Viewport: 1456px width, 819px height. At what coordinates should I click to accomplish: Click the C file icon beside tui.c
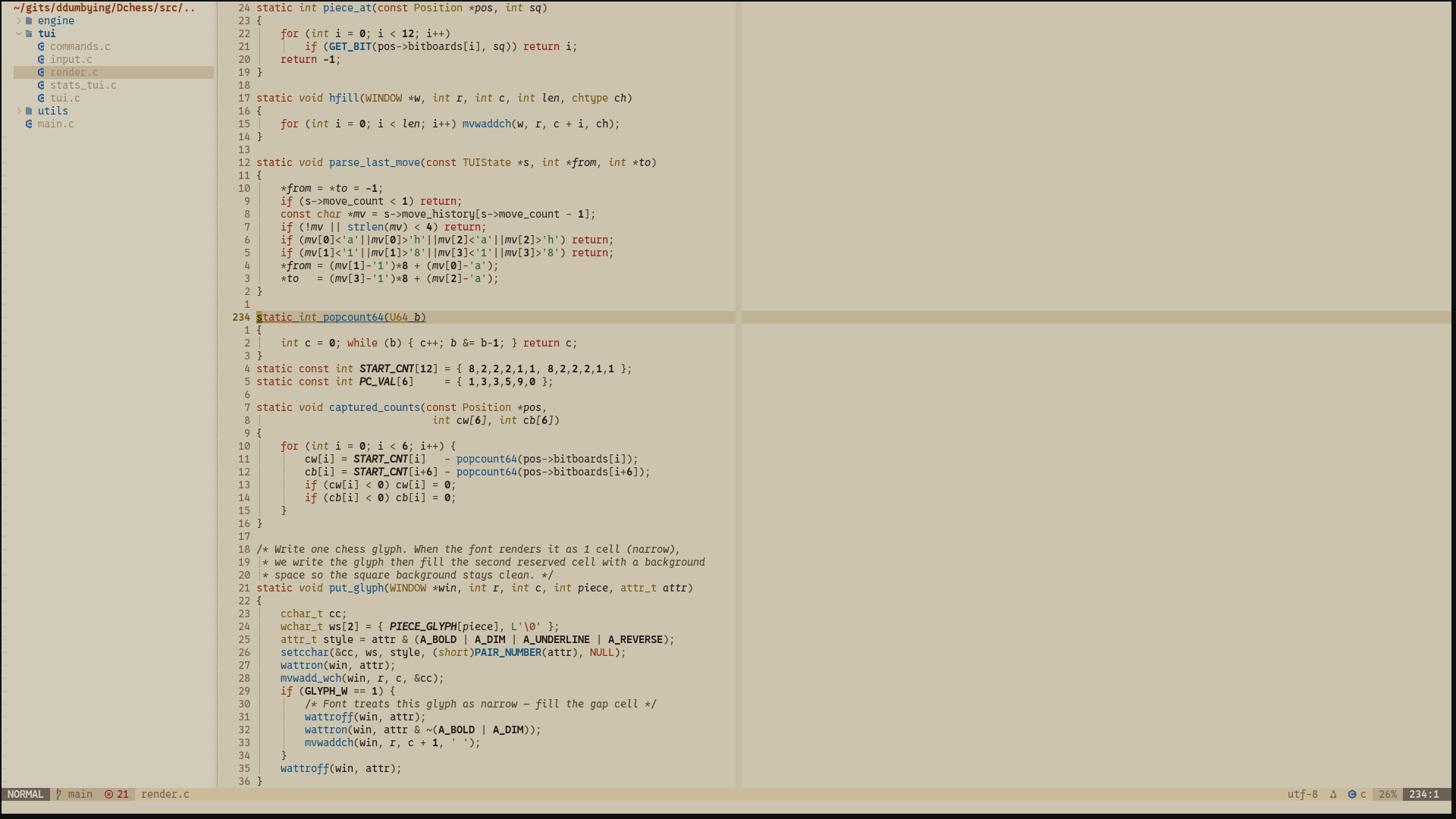[x=41, y=98]
